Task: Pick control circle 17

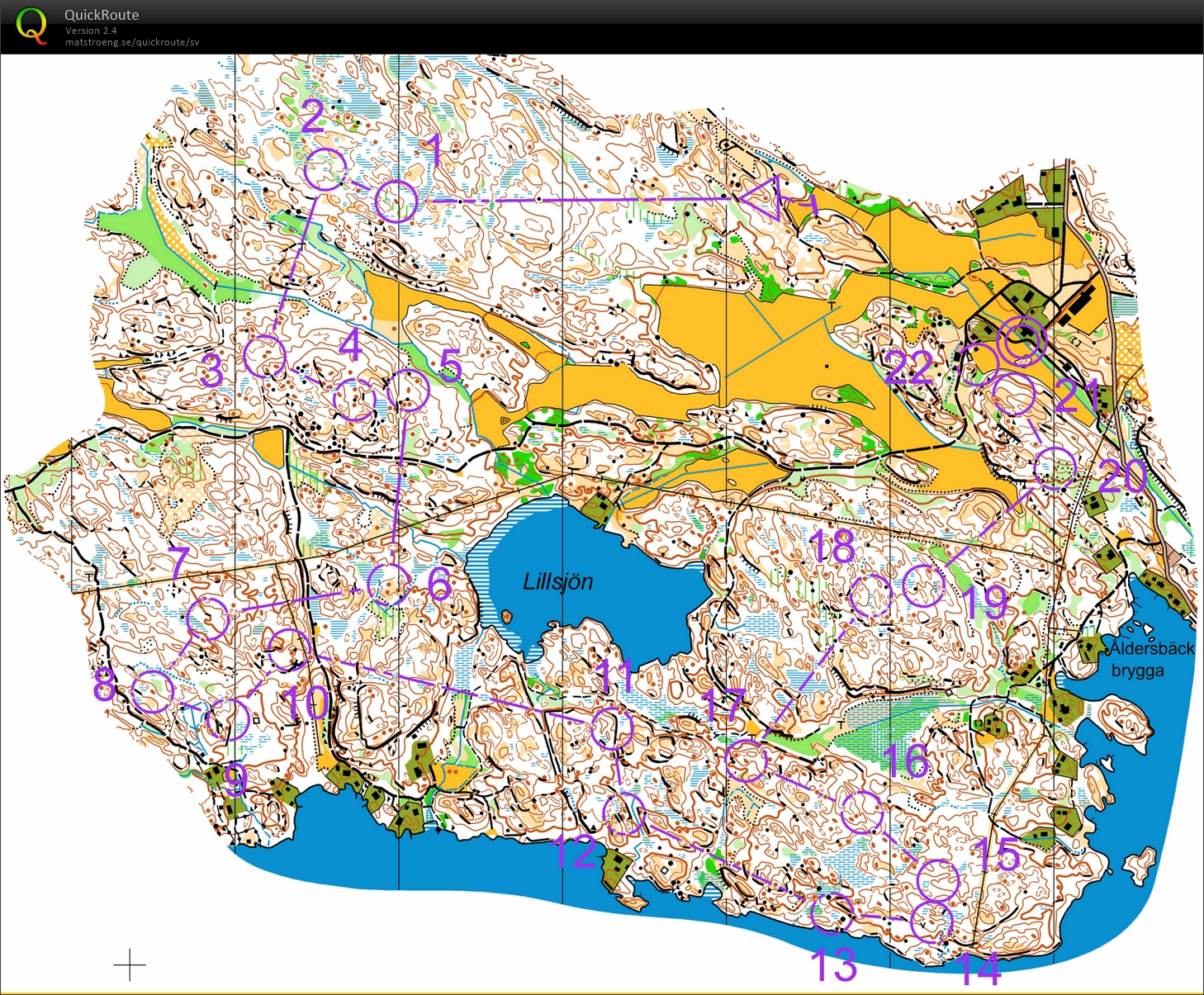Action: [747, 760]
